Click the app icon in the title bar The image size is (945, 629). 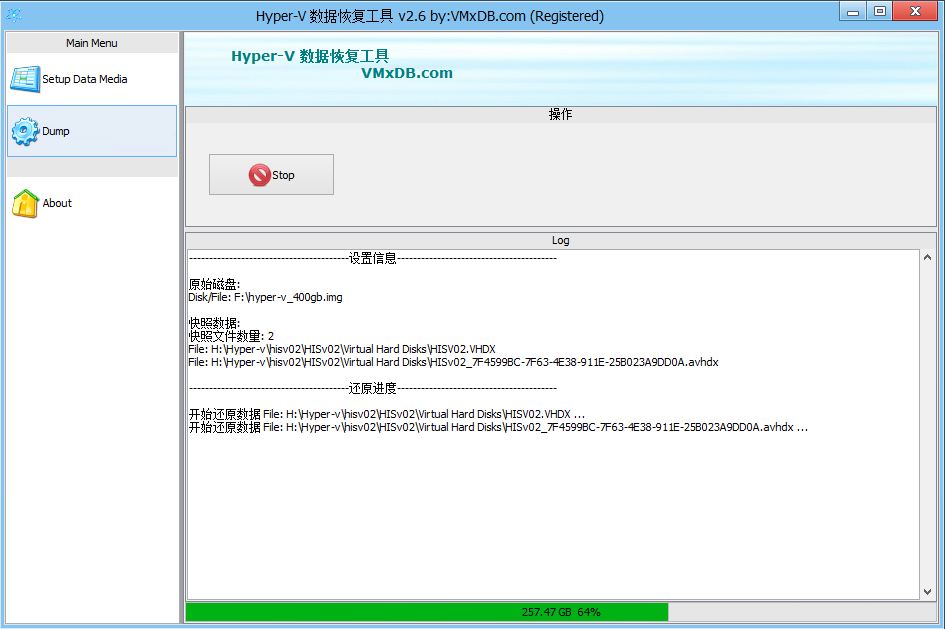[13, 16]
